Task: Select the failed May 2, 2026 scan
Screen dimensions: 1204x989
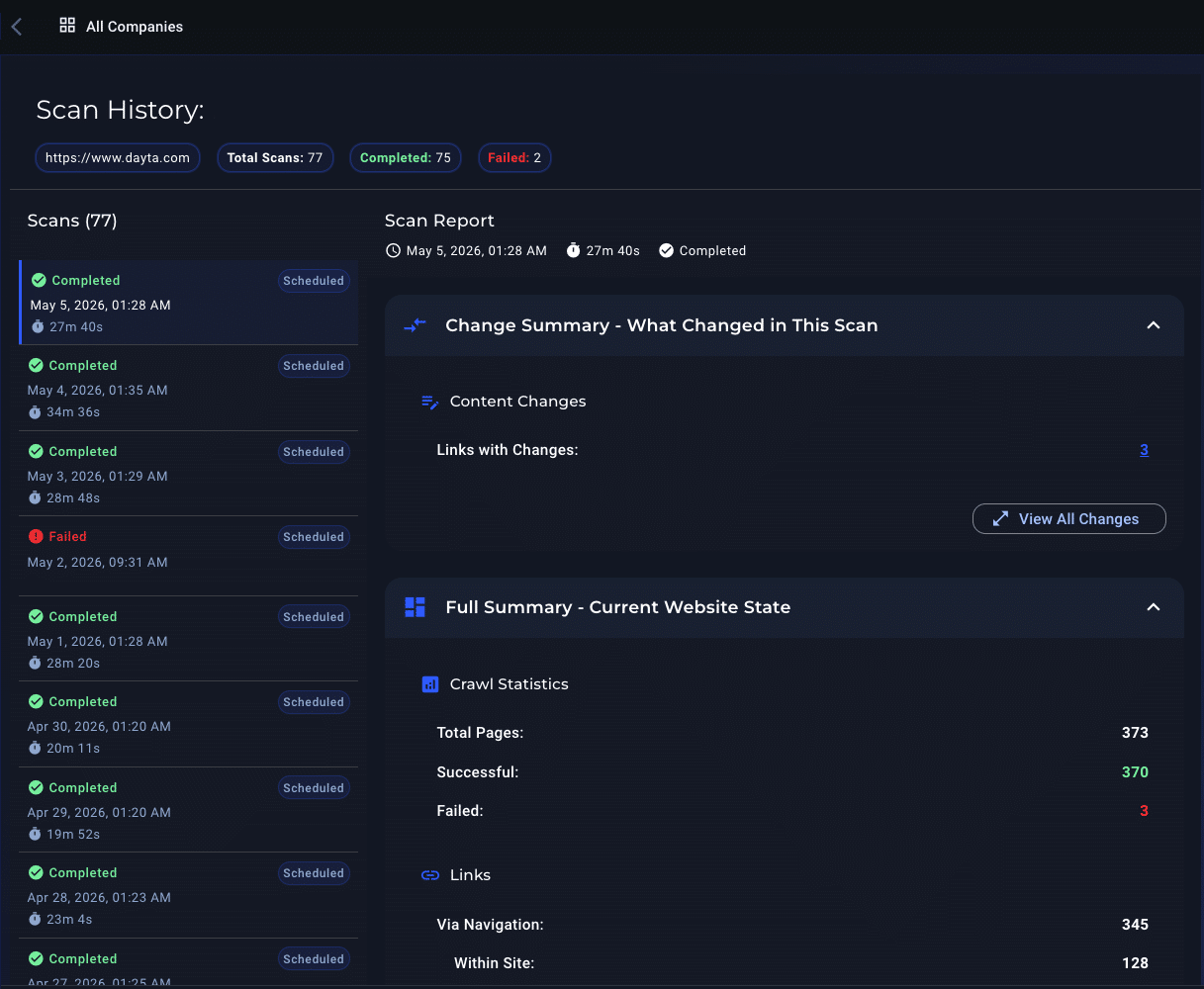Action: click(x=188, y=556)
